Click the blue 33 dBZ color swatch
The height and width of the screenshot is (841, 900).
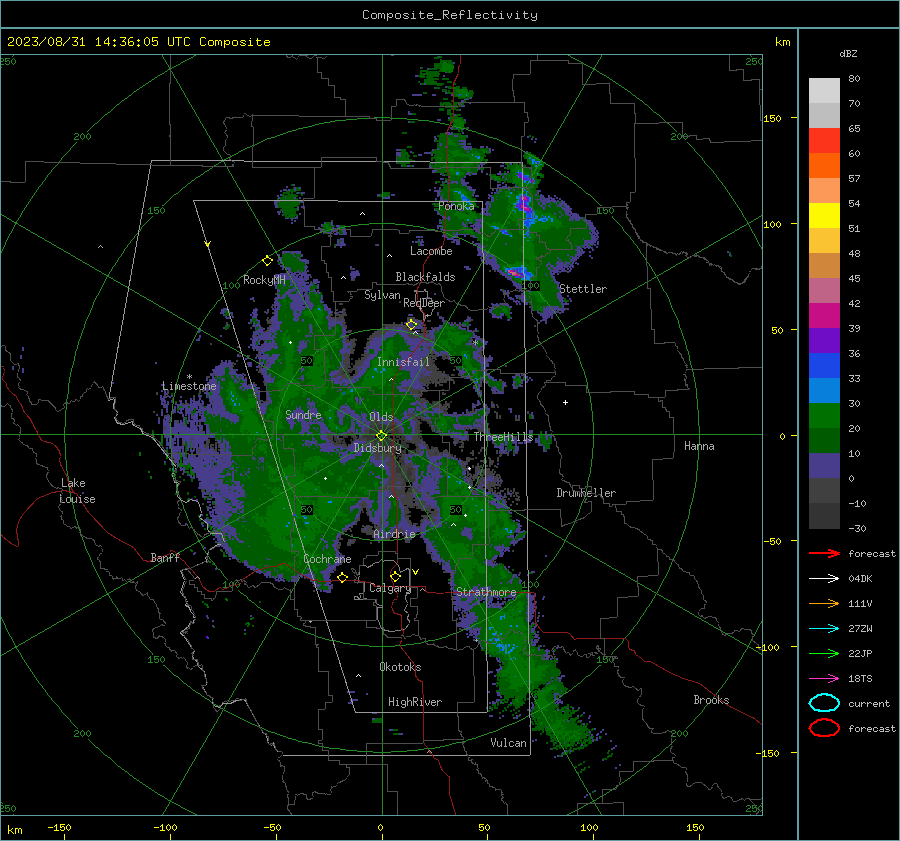pos(824,365)
